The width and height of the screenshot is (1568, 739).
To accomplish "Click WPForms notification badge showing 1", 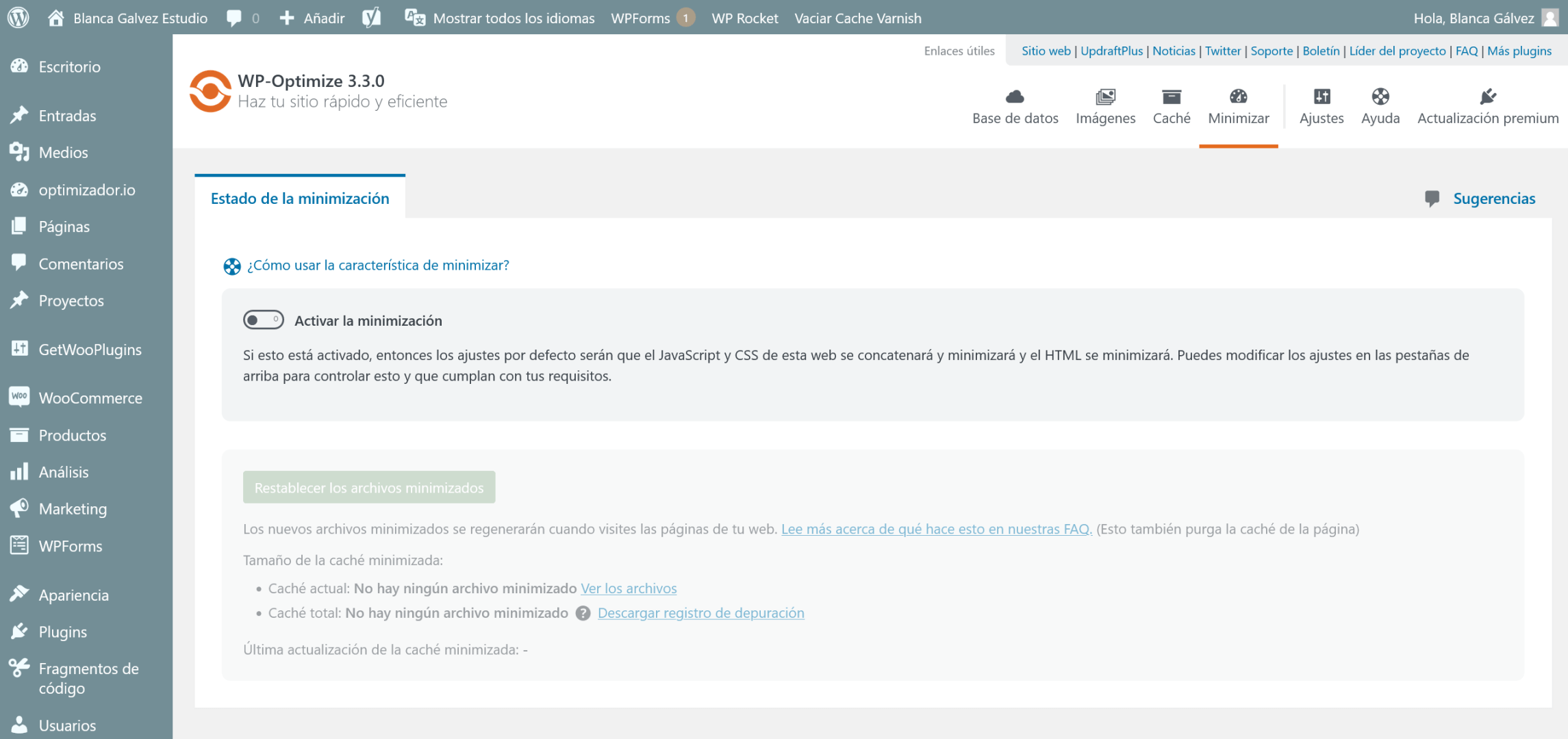I will pos(685,18).
